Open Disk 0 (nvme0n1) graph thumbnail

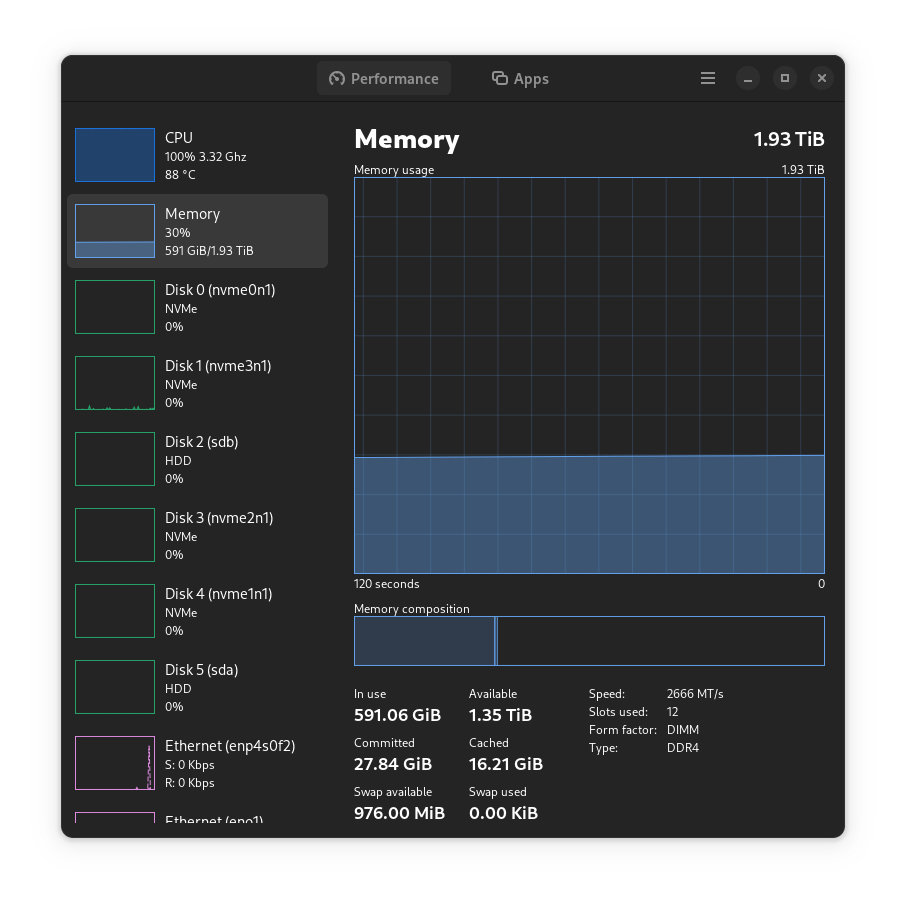click(x=115, y=307)
